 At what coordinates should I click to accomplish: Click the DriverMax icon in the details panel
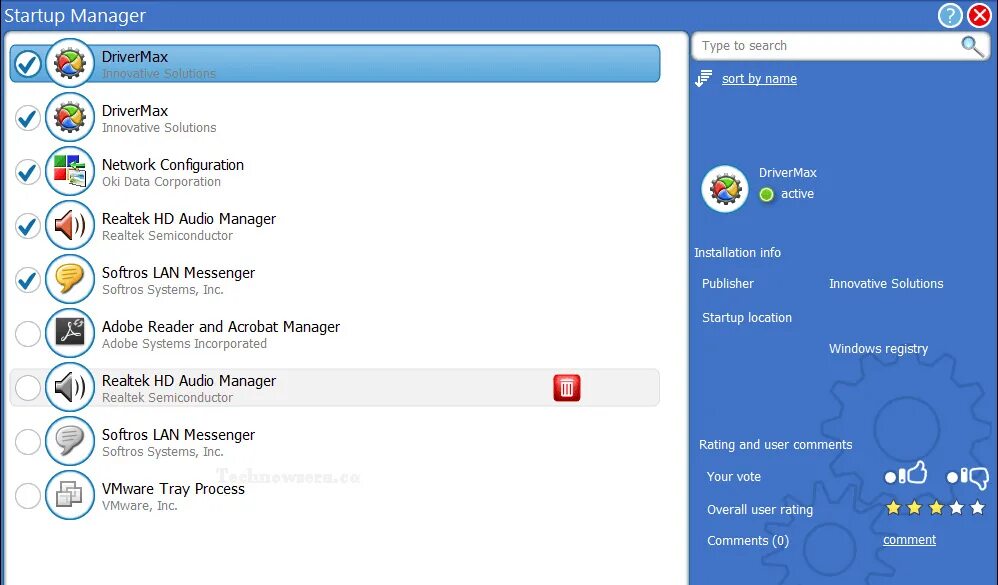[725, 189]
